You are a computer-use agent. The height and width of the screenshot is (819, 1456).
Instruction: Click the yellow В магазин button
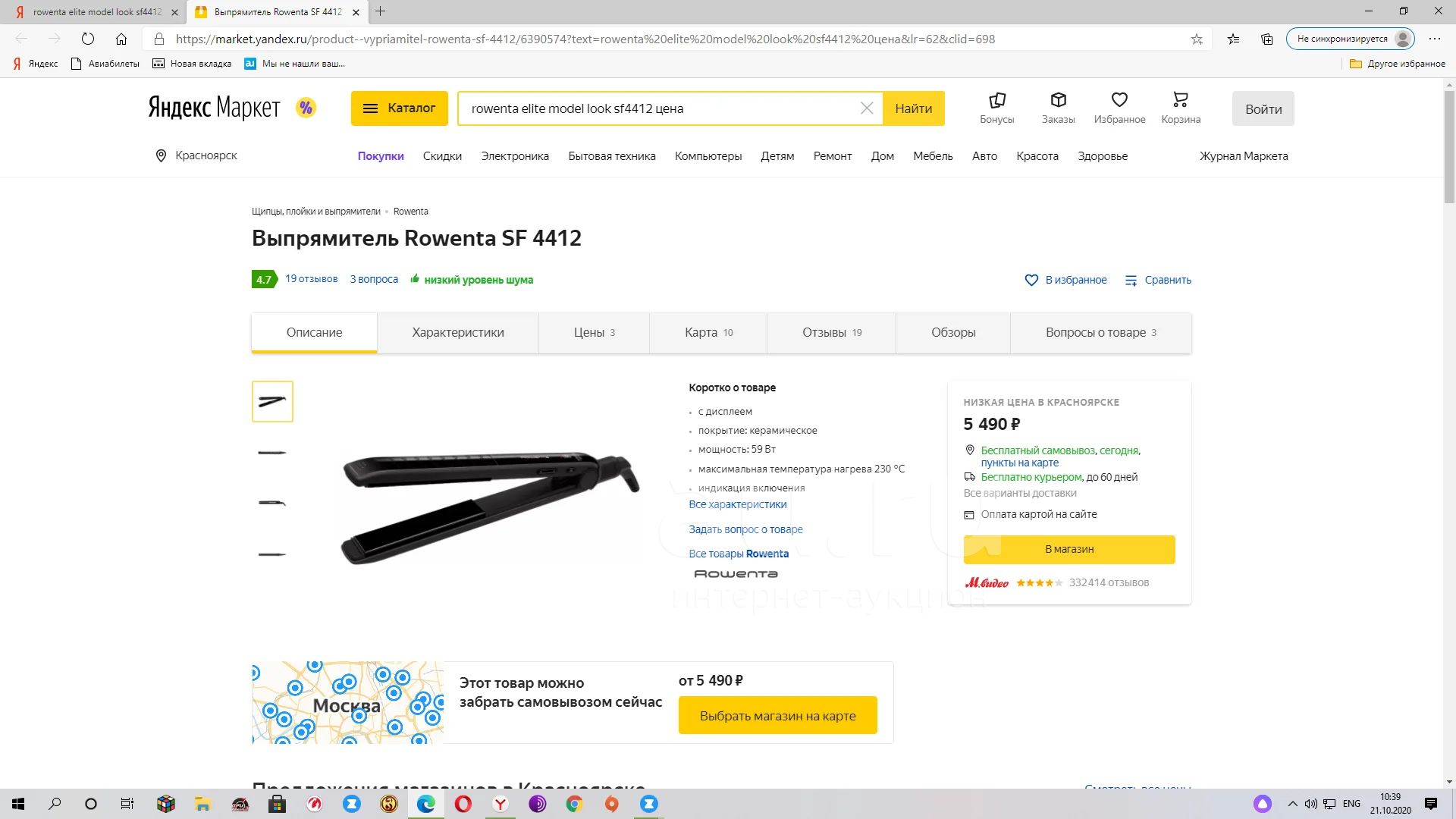pyautogui.click(x=1069, y=549)
